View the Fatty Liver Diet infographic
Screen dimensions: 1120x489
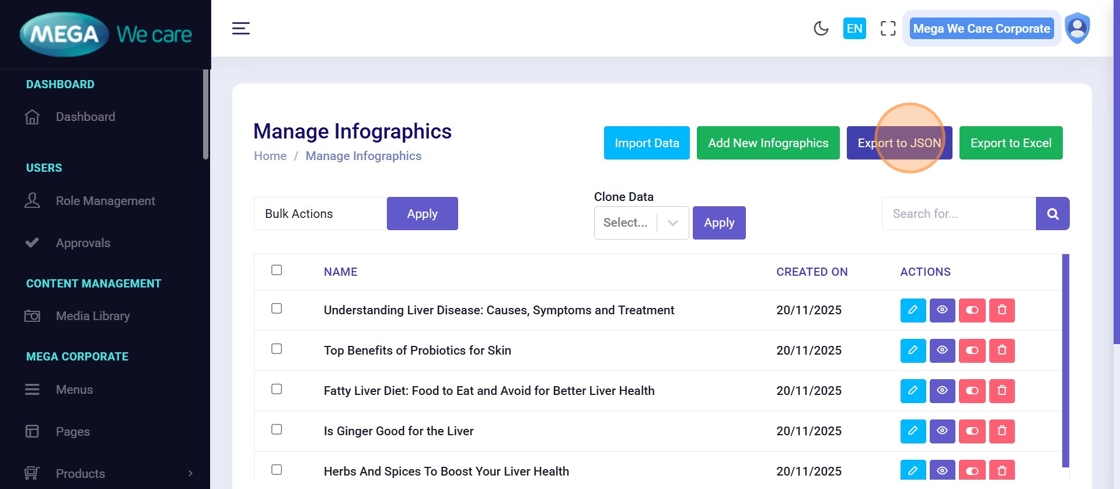point(942,391)
